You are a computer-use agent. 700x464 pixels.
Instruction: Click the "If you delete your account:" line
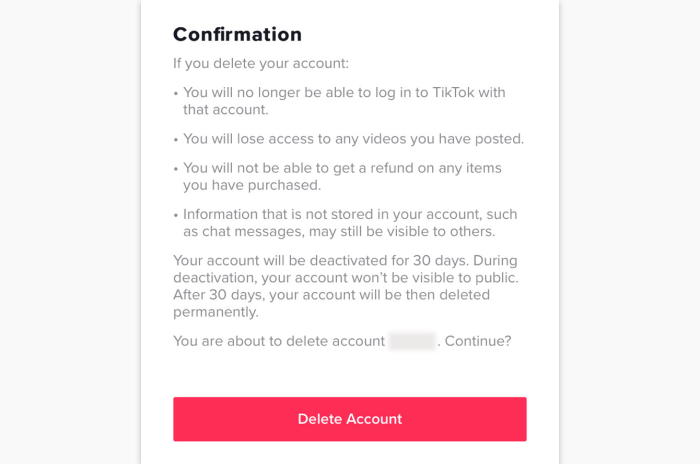click(260, 63)
